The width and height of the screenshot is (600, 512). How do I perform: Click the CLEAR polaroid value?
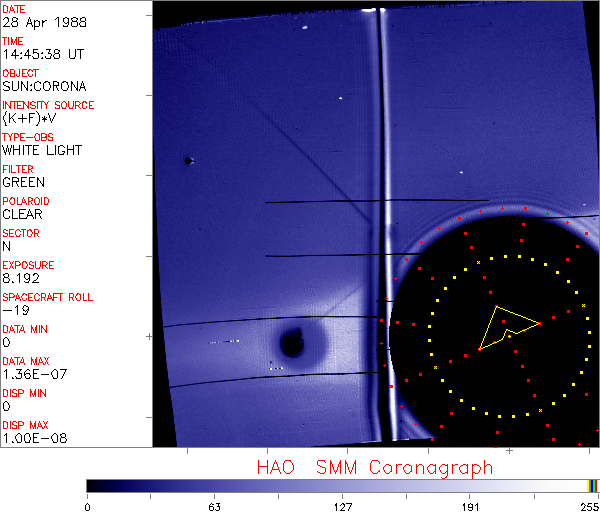tap(22, 214)
